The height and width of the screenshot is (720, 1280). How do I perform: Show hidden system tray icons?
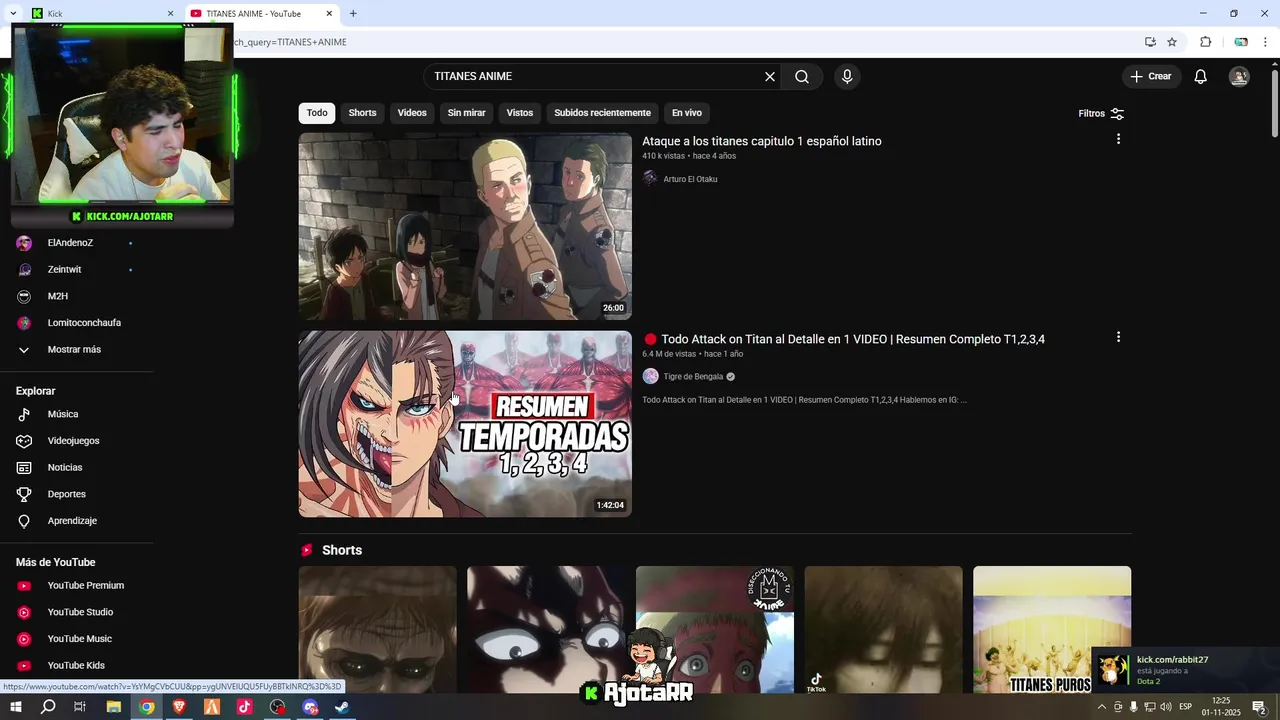pyautogui.click(x=1102, y=707)
